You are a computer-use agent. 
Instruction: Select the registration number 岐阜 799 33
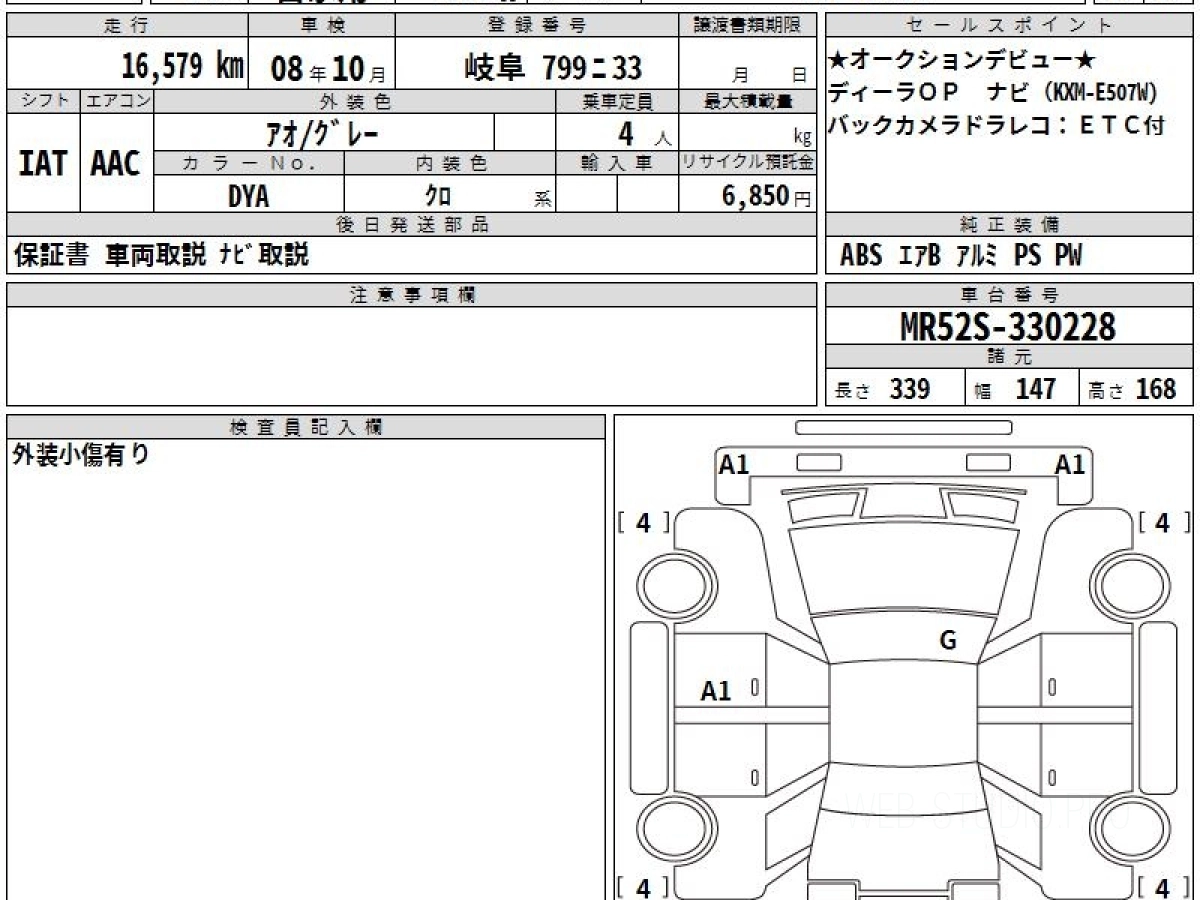click(553, 68)
